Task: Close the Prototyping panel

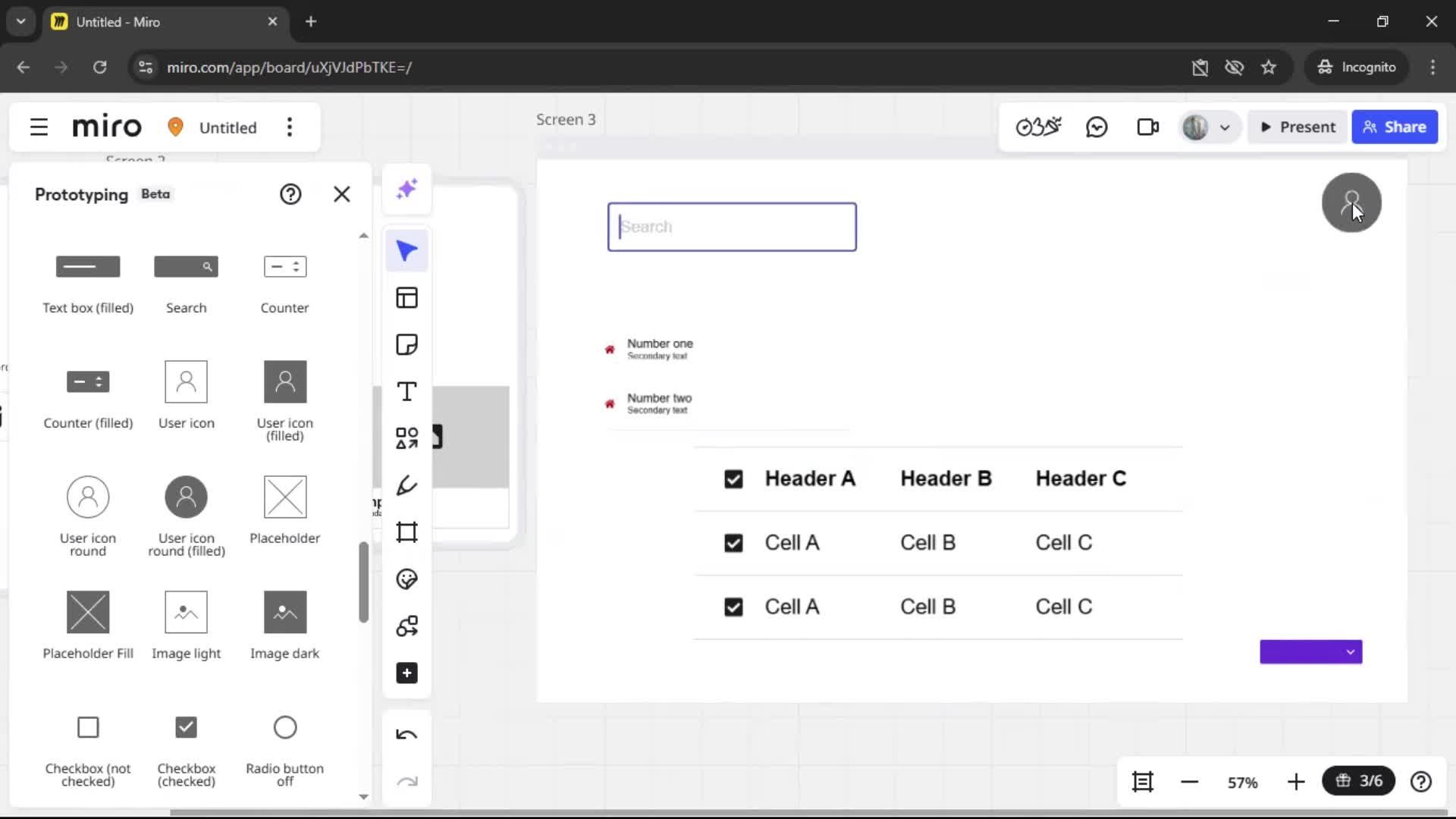Action: 342,195
